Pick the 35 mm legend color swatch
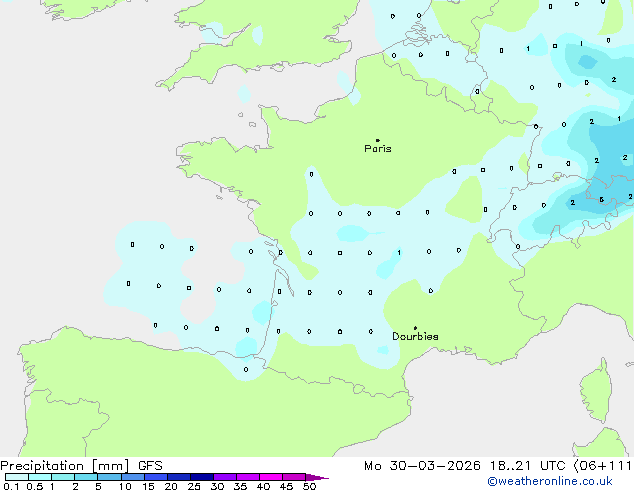 [x=248, y=477]
